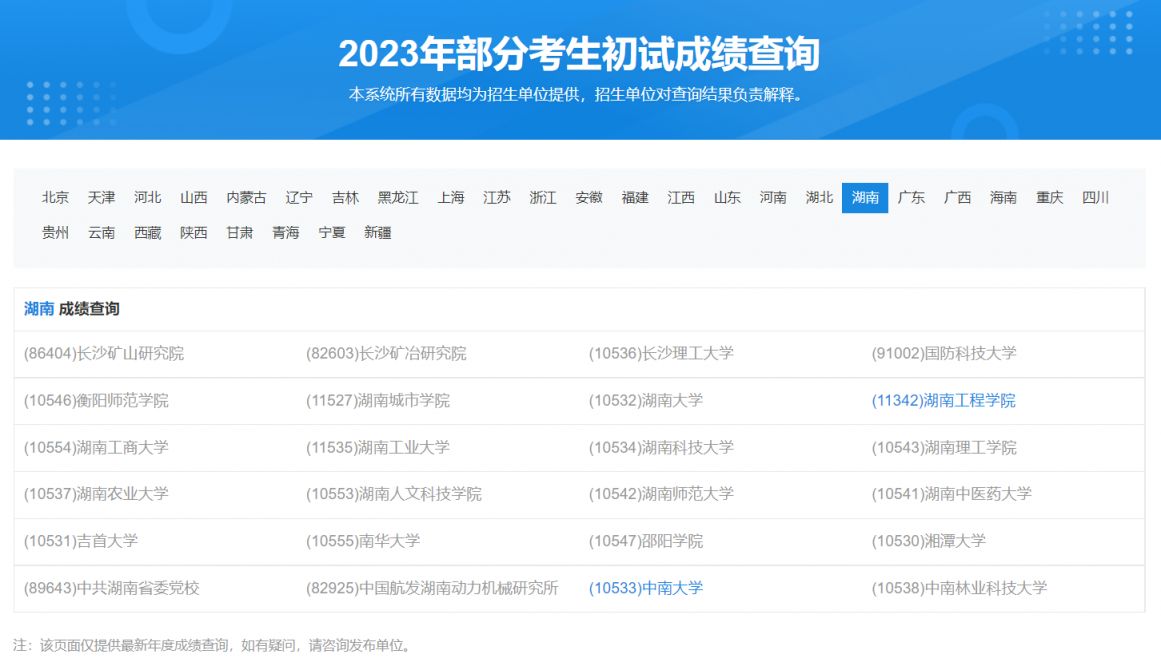Click the (10554)湖南工商大学 link
Screen dimensions: 1161x670
pyautogui.click(x=96, y=448)
